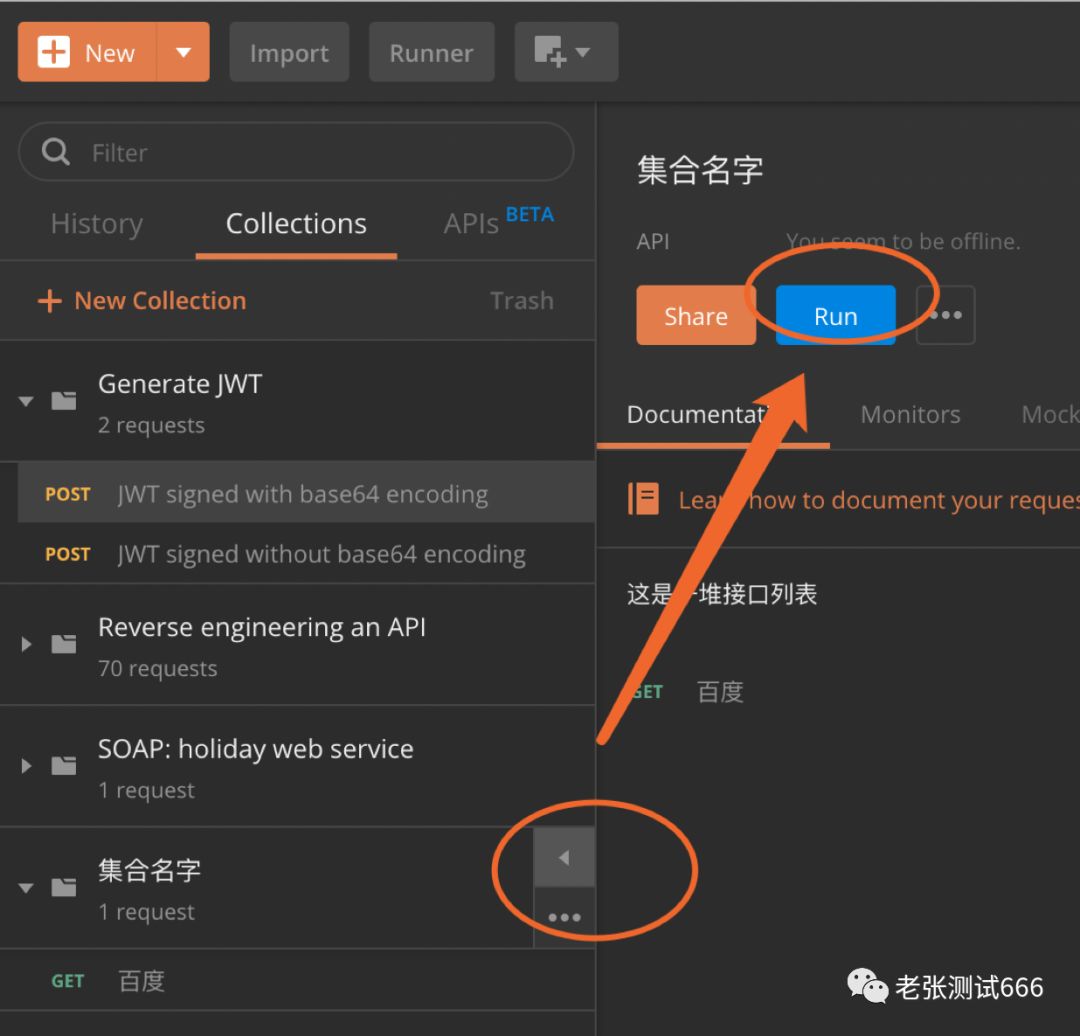Screen dimensions: 1080x1036
Task: Switch to the Monitors tab
Action: click(x=910, y=414)
